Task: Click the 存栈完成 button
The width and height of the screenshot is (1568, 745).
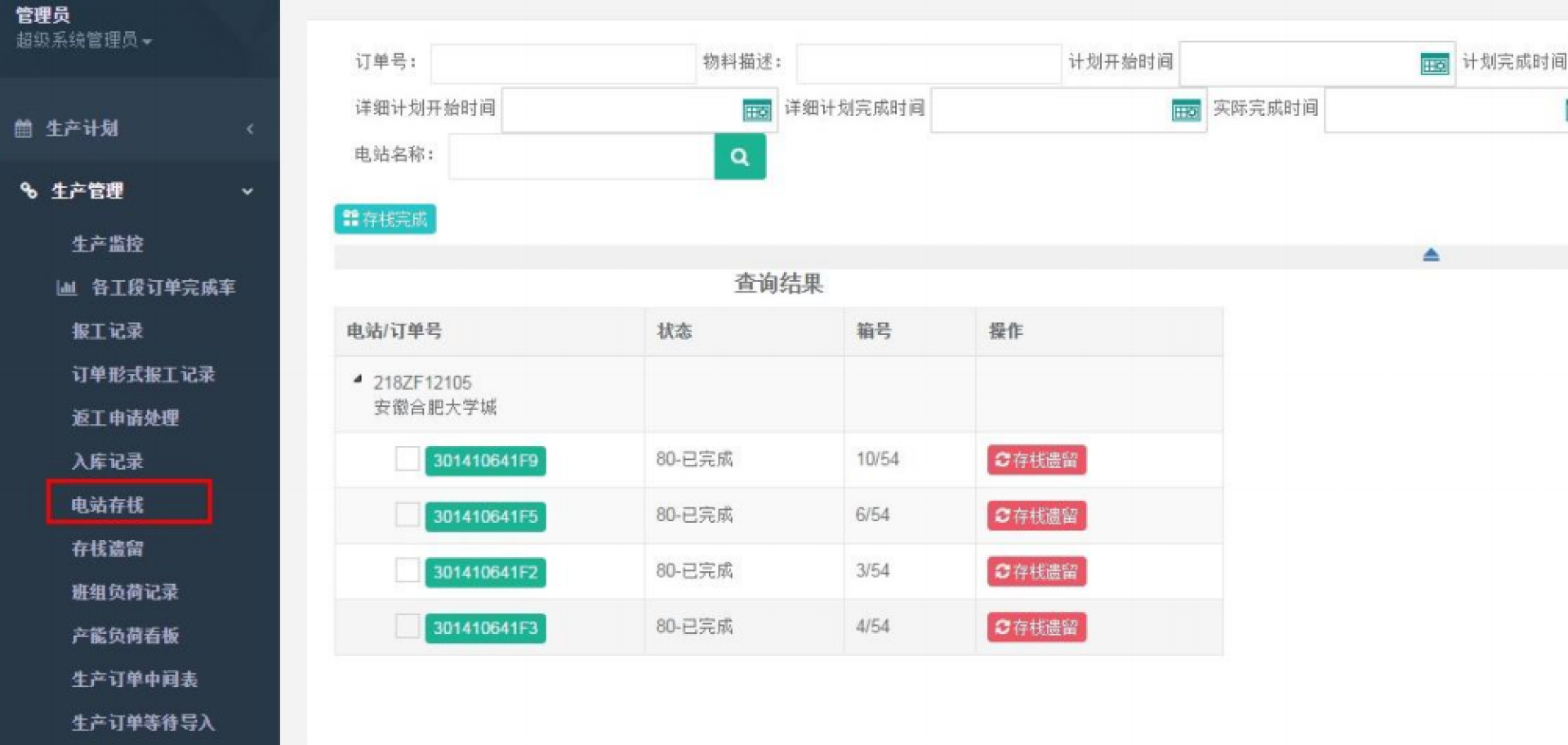Action: point(385,219)
